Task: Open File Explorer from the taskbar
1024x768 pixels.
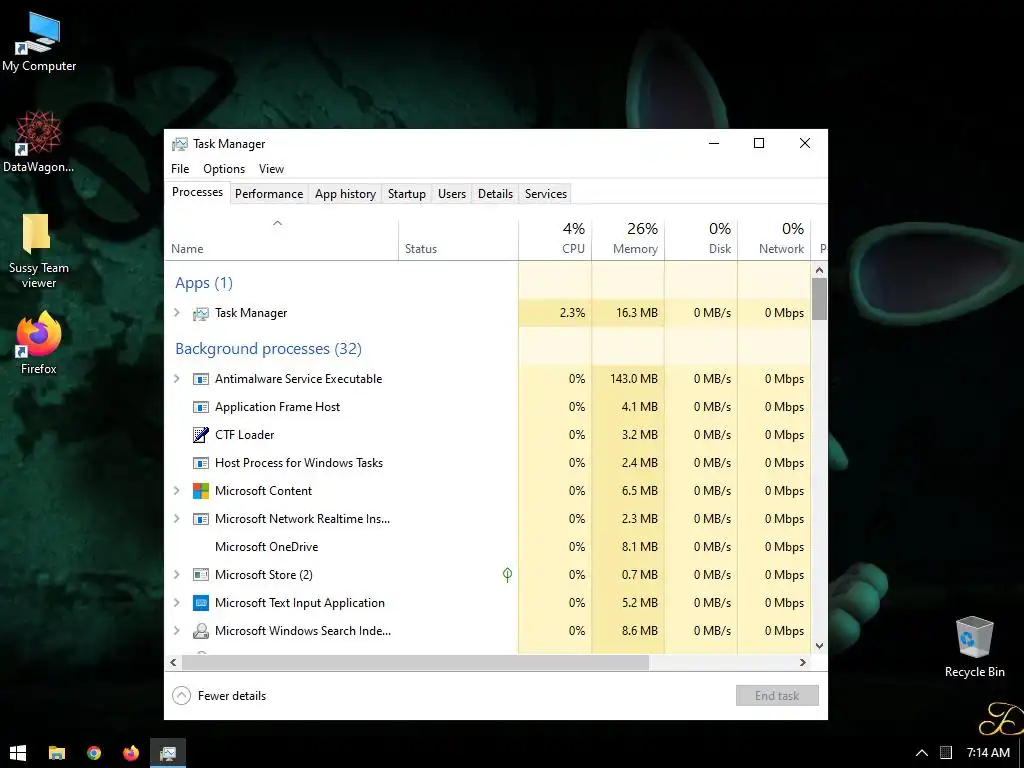Action: (57, 753)
